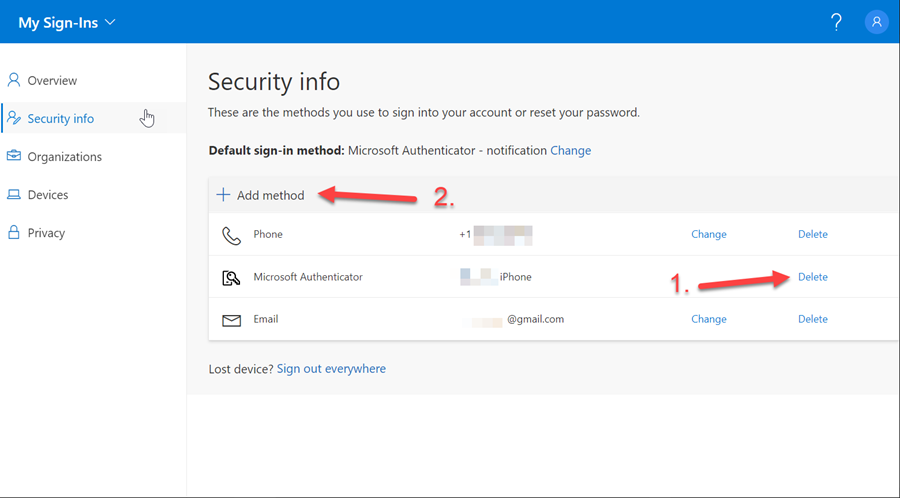This screenshot has height=498, width=900.
Task: Open the user account avatar icon
Action: click(x=877, y=22)
